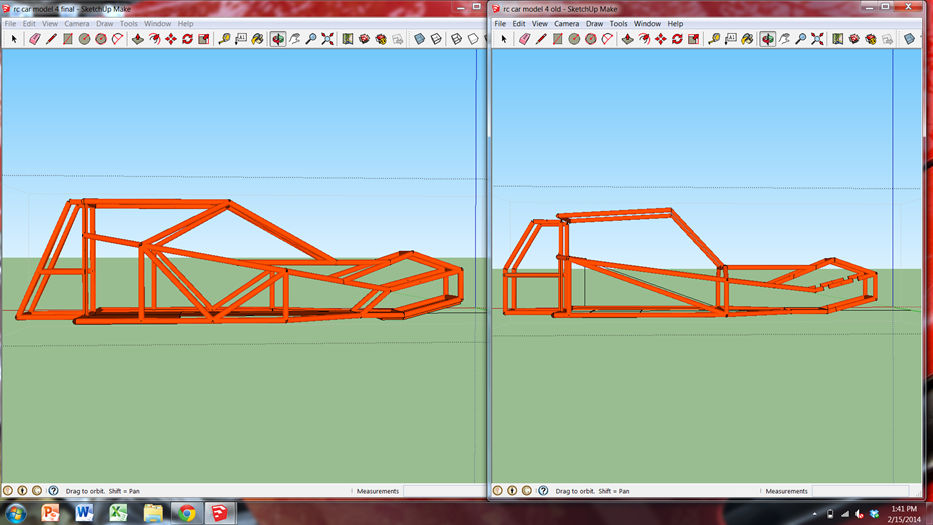Open Google Chrome from the taskbar
The height and width of the screenshot is (525, 933).
point(187,512)
